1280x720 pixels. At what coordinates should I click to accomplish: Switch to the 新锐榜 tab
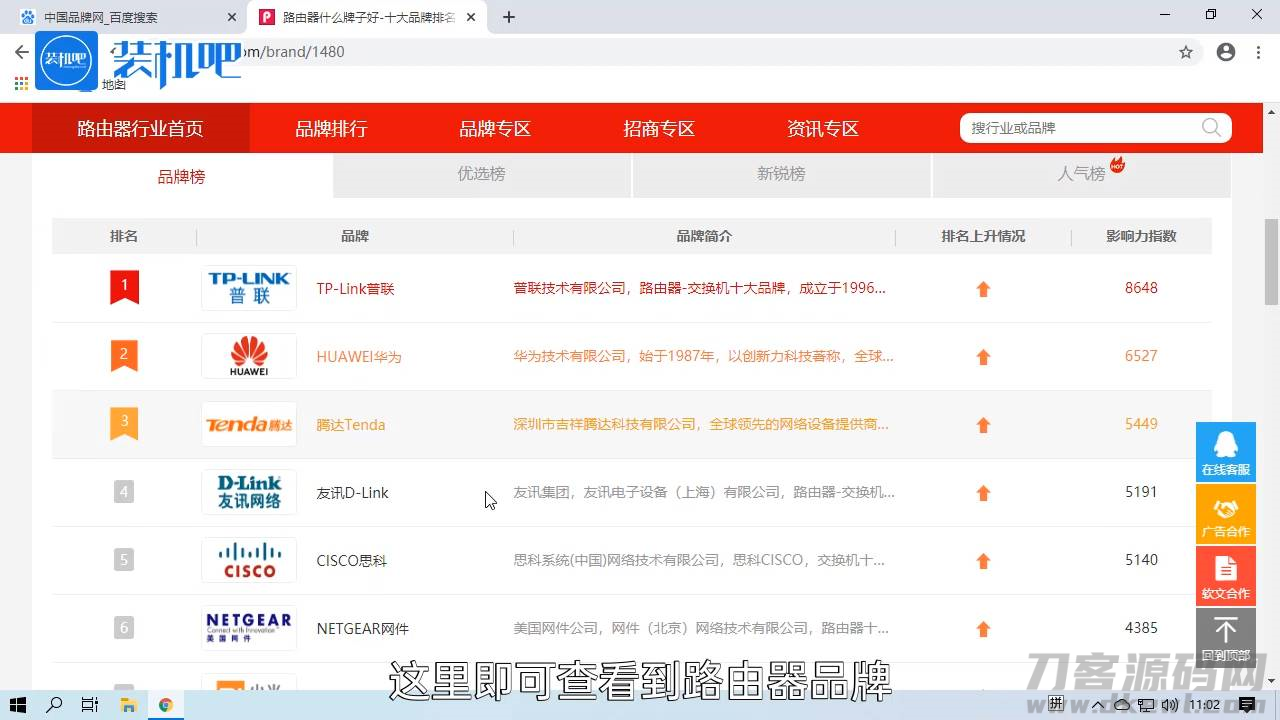click(x=781, y=174)
